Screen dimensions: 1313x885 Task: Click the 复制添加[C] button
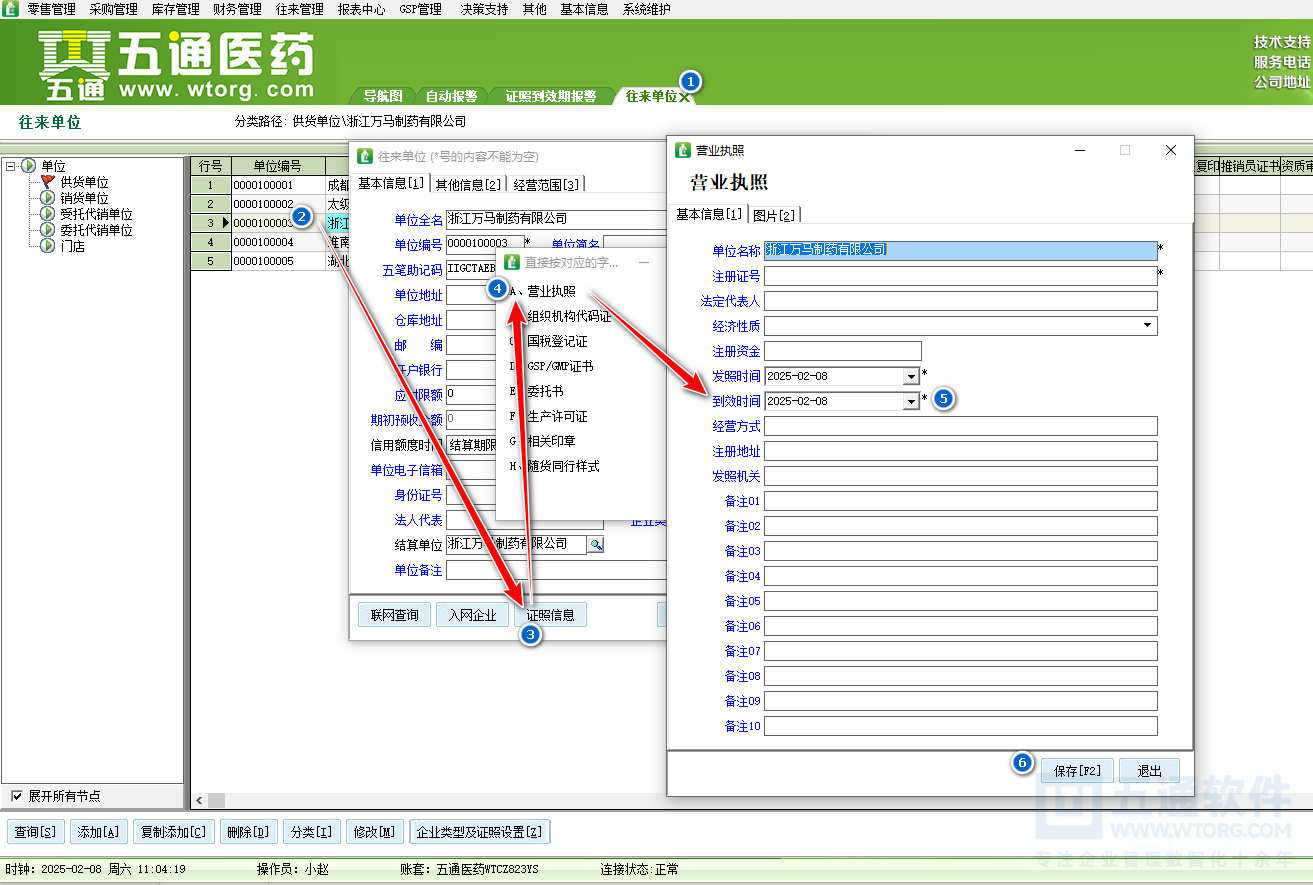[x=173, y=832]
